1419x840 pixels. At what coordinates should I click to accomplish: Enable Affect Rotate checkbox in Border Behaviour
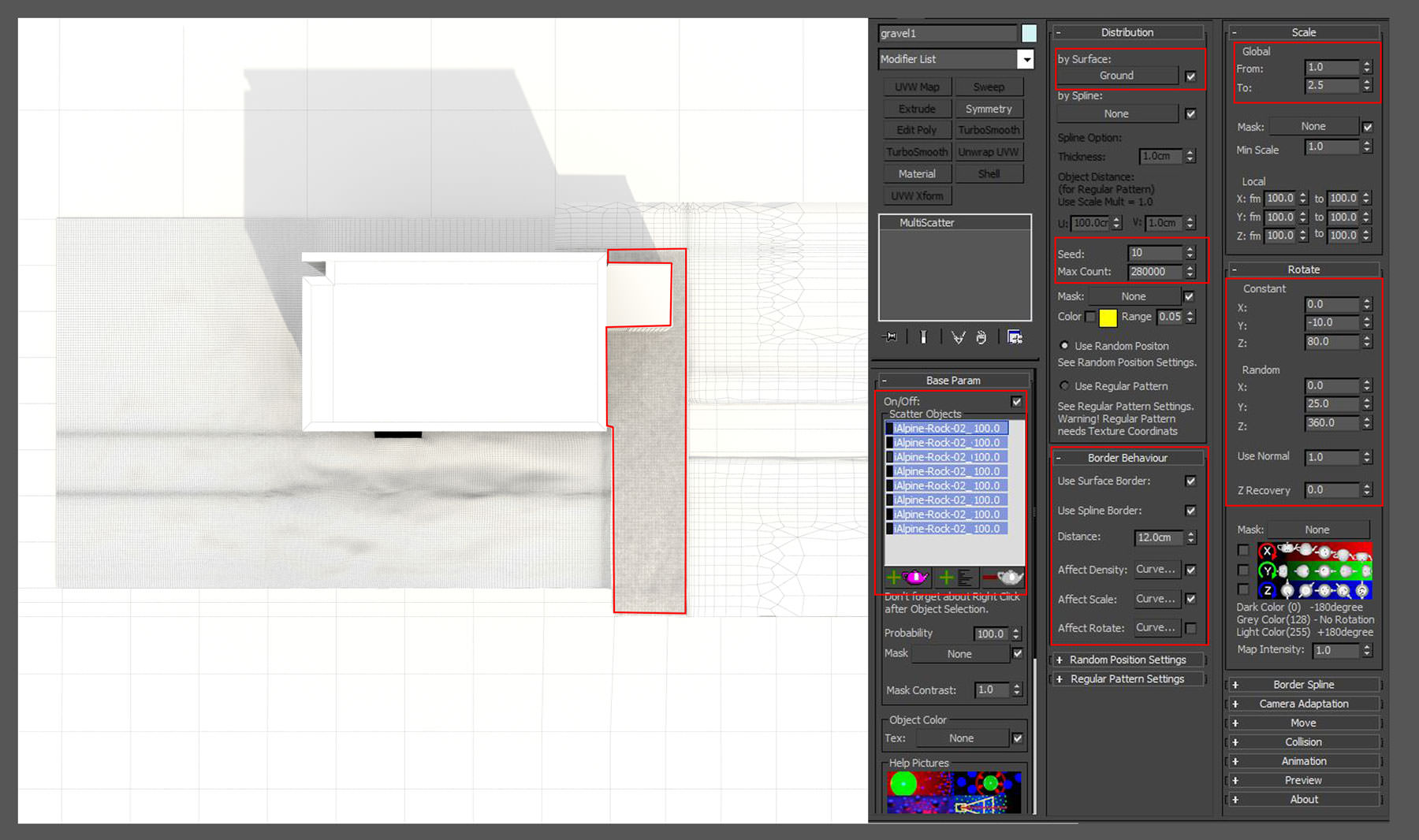point(1190,628)
